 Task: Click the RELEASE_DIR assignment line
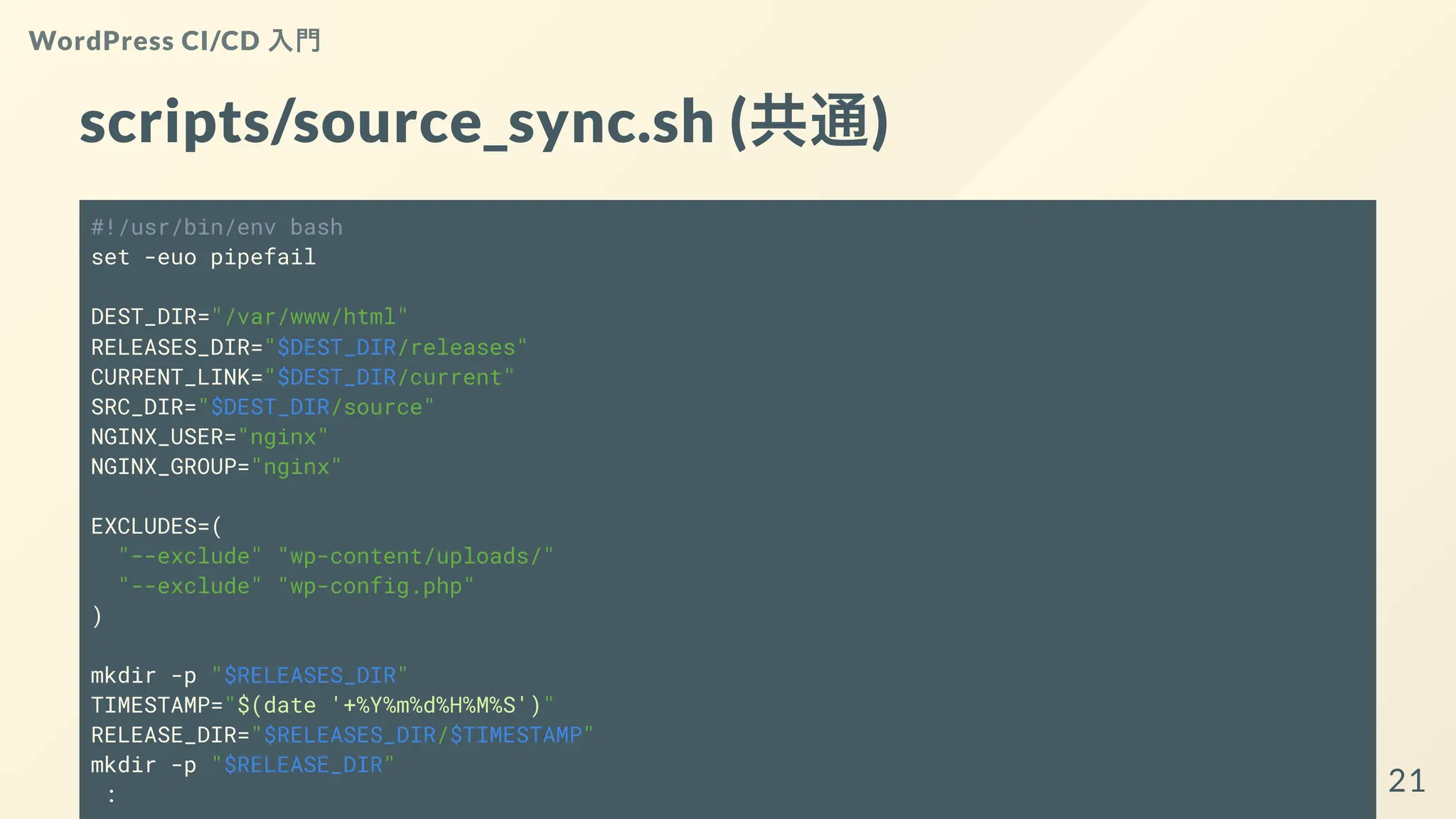click(x=342, y=735)
